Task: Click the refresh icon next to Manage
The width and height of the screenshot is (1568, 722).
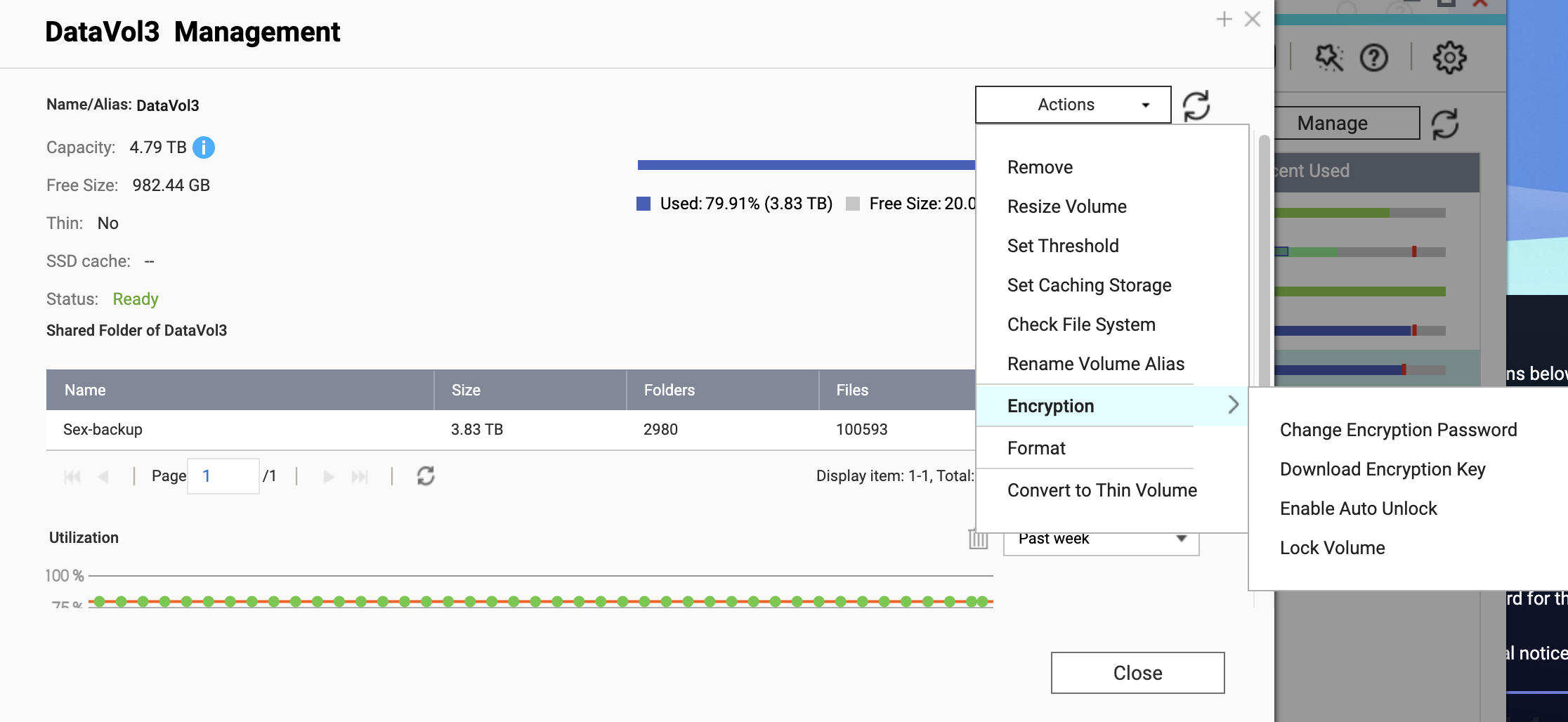Action: pos(1445,124)
